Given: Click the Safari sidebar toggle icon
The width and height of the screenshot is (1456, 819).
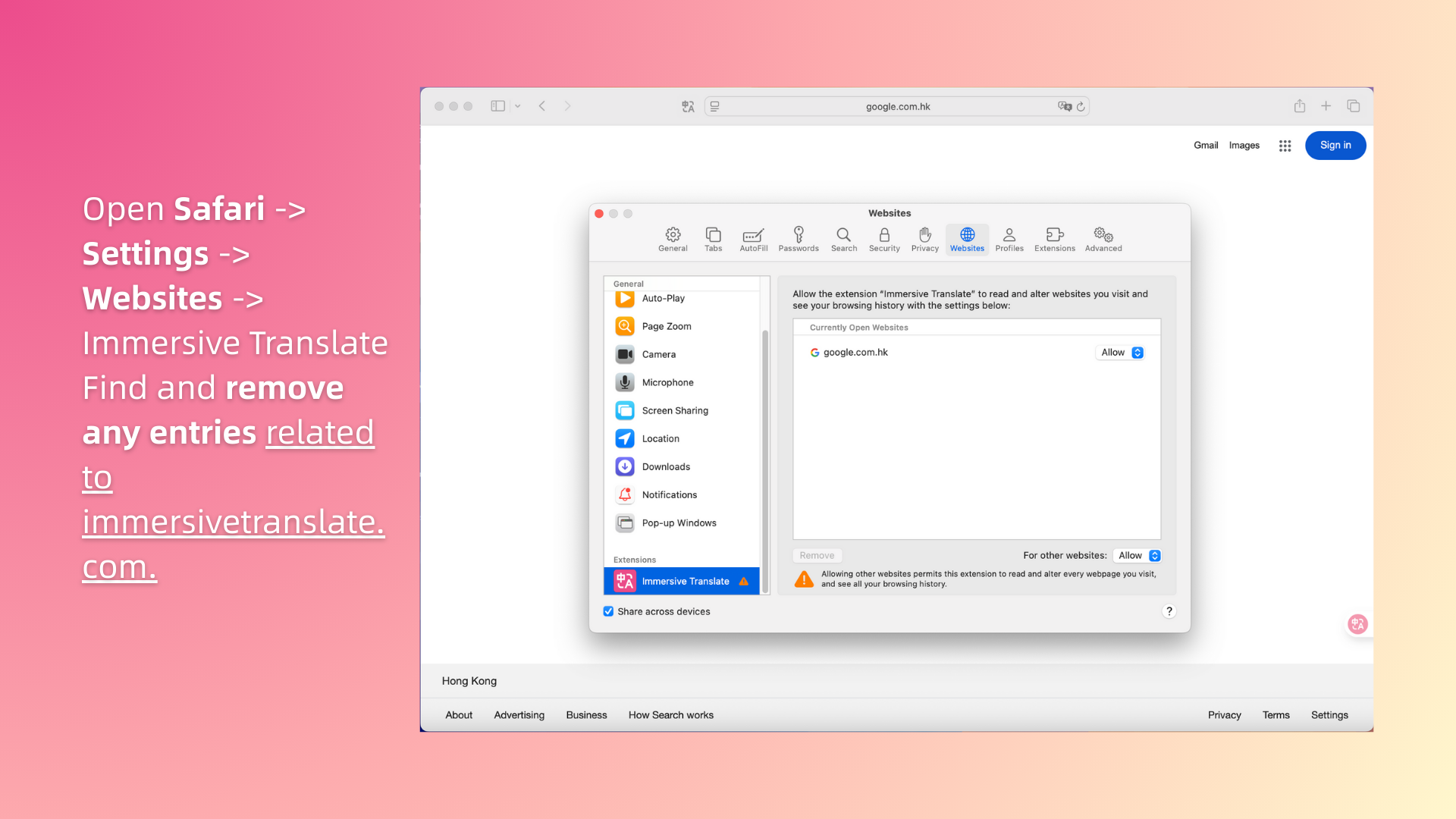Looking at the screenshot, I should point(497,106).
